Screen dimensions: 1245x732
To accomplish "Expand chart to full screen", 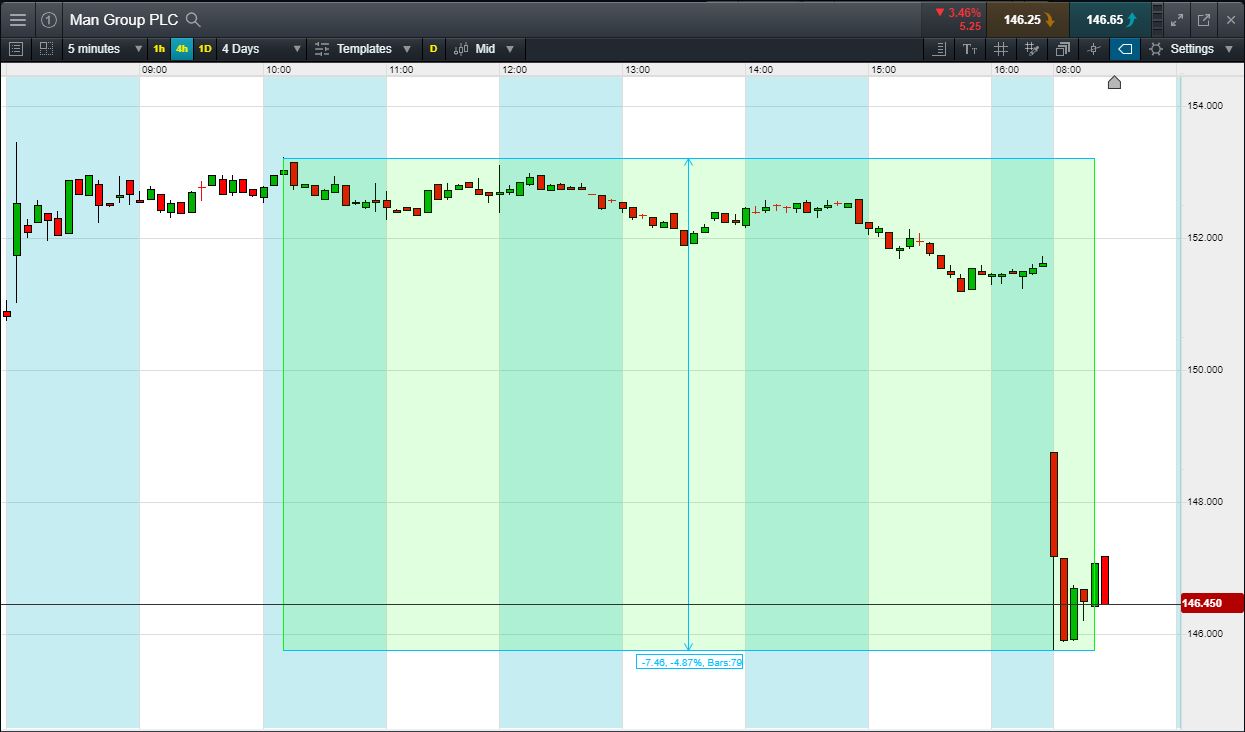I will (1177, 19).
